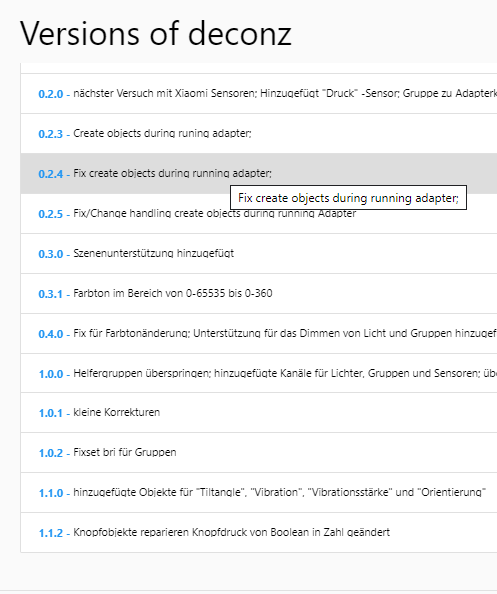Click 'Create objects during runing adapter' text
Screen dimensions: 497x594
click(162, 133)
